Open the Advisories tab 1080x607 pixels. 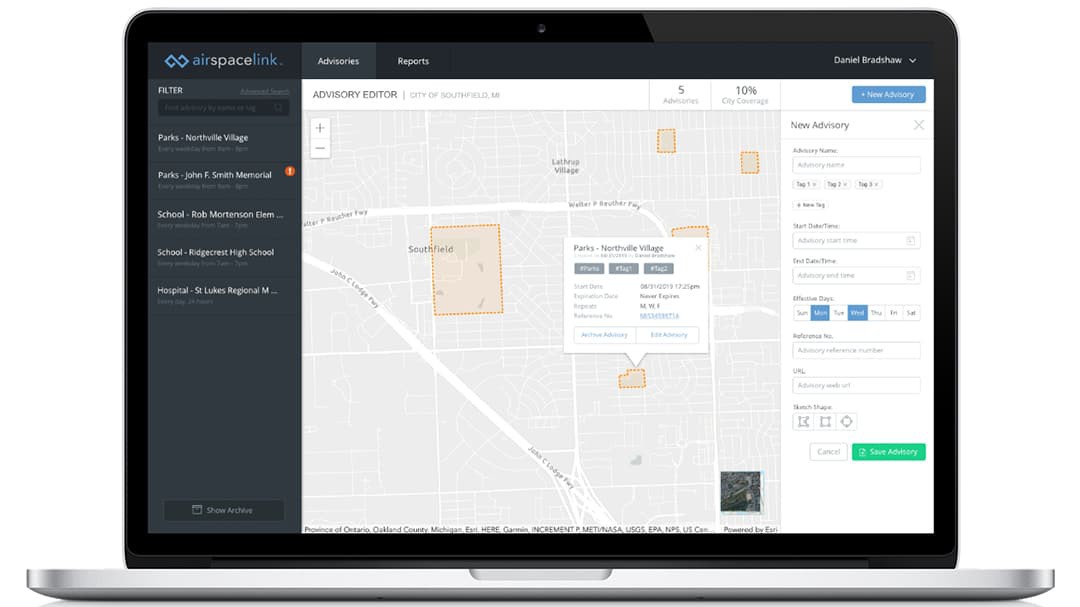[338, 61]
